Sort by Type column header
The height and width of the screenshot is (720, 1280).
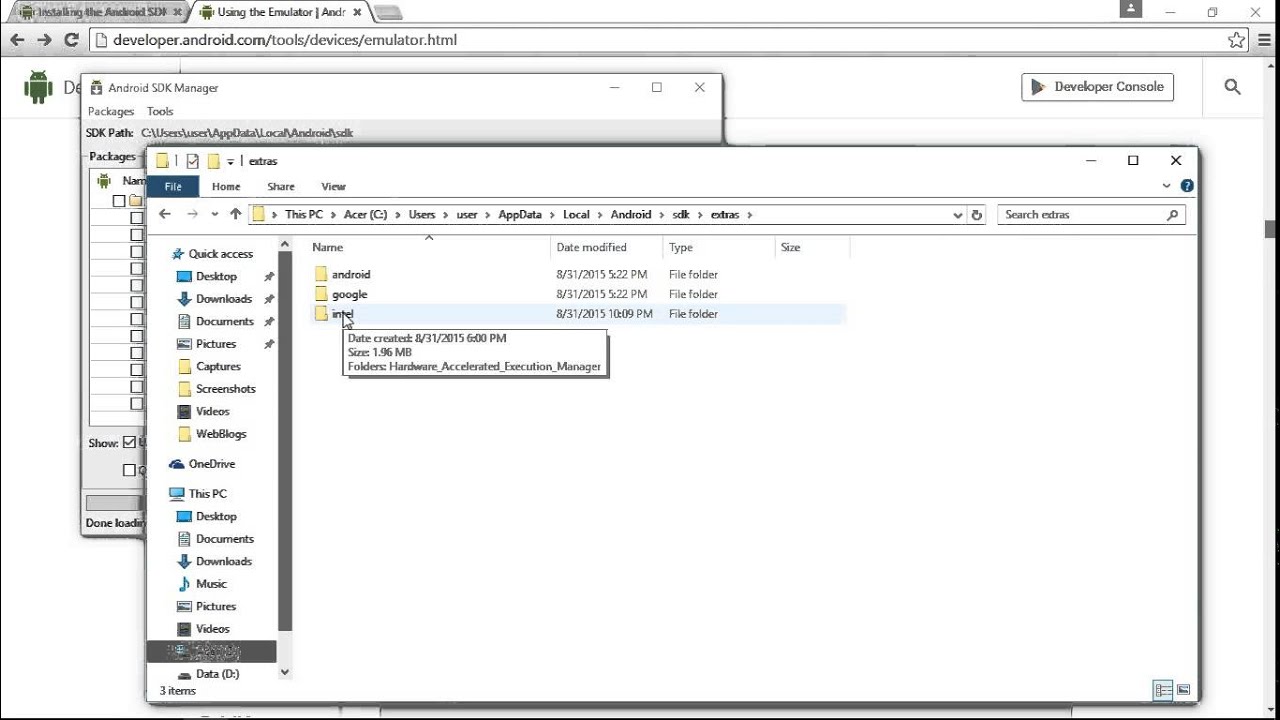pos(719,247)
